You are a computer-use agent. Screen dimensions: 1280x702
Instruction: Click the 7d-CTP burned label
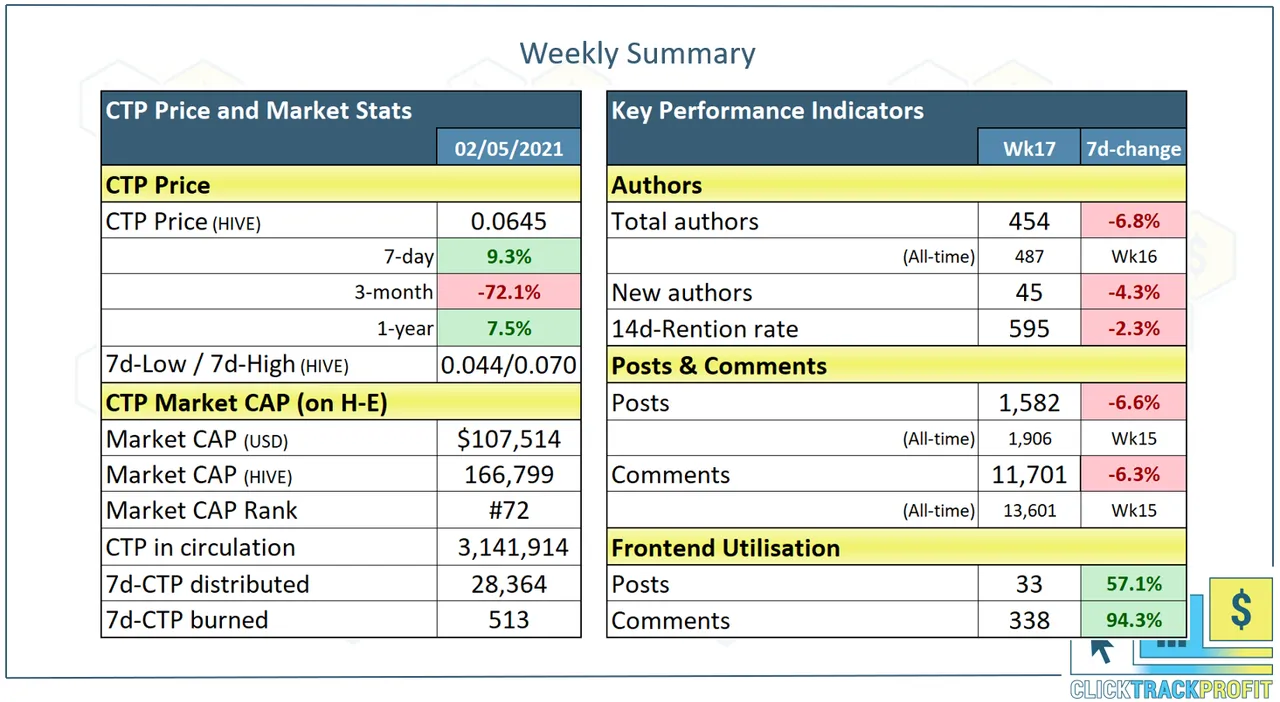(187, 620)
